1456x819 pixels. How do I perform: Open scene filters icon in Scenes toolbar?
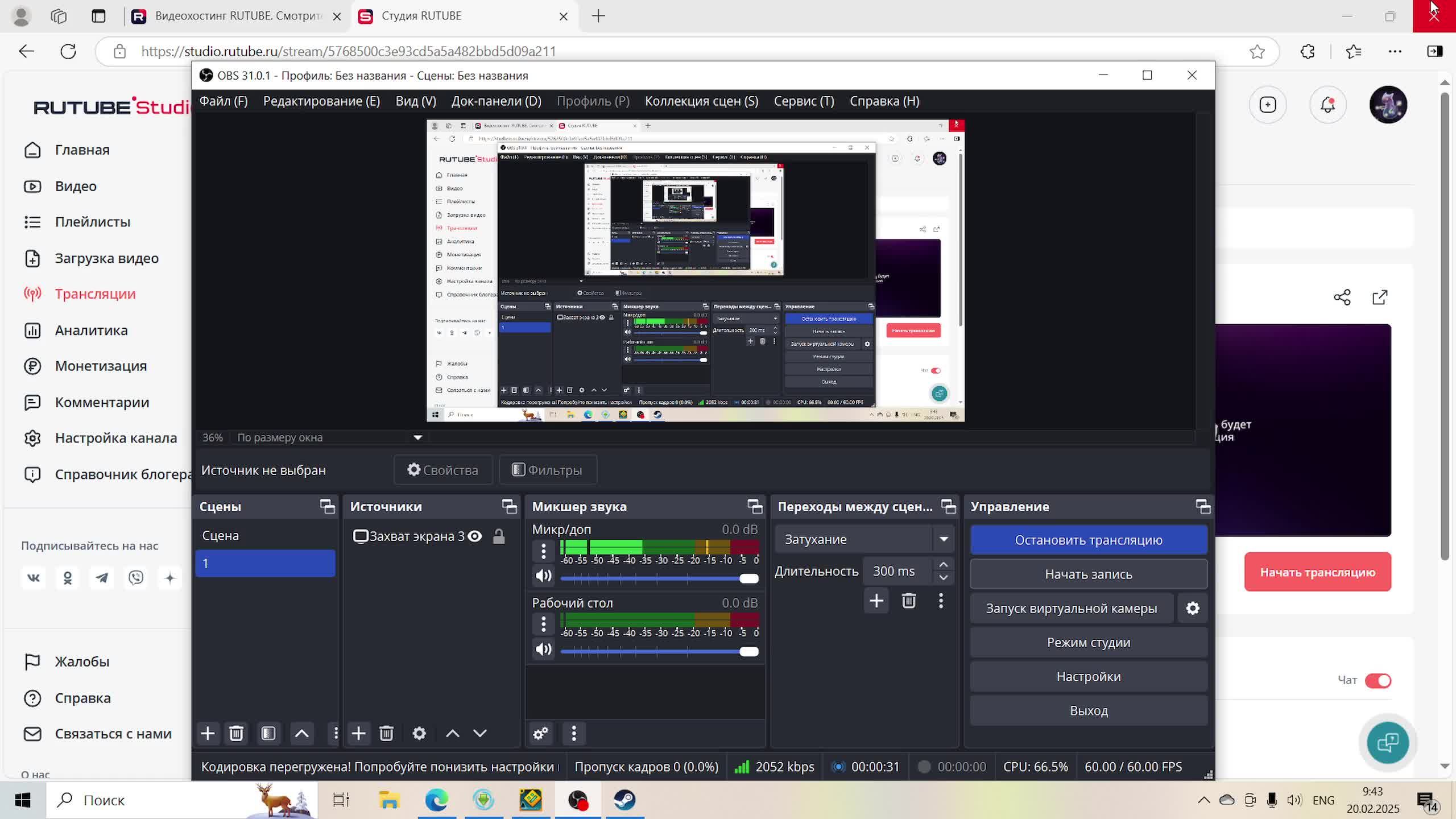tap(268, 733)
